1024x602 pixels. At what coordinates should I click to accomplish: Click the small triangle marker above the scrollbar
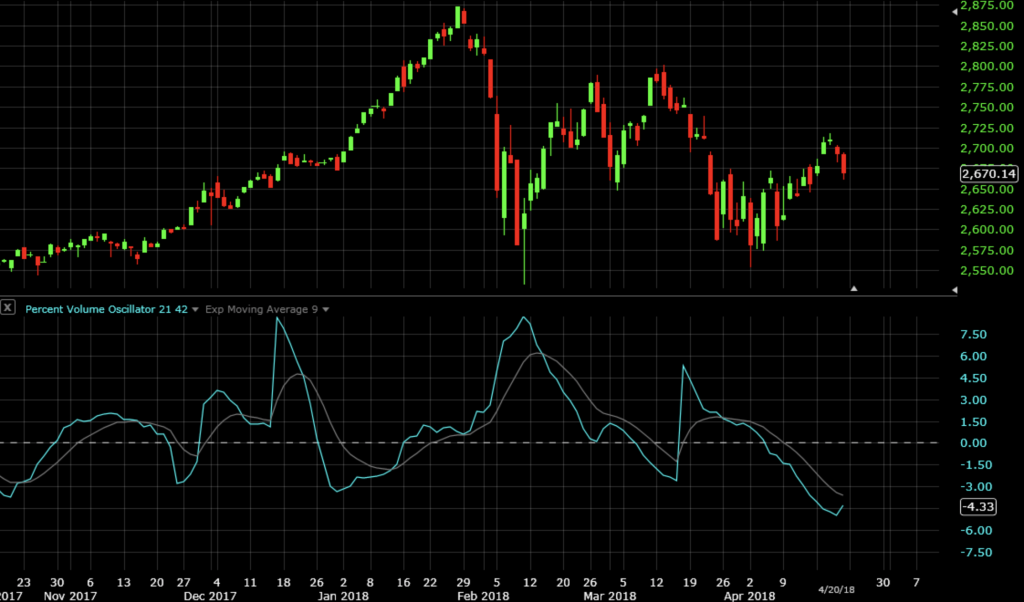(x=855, y=288)
